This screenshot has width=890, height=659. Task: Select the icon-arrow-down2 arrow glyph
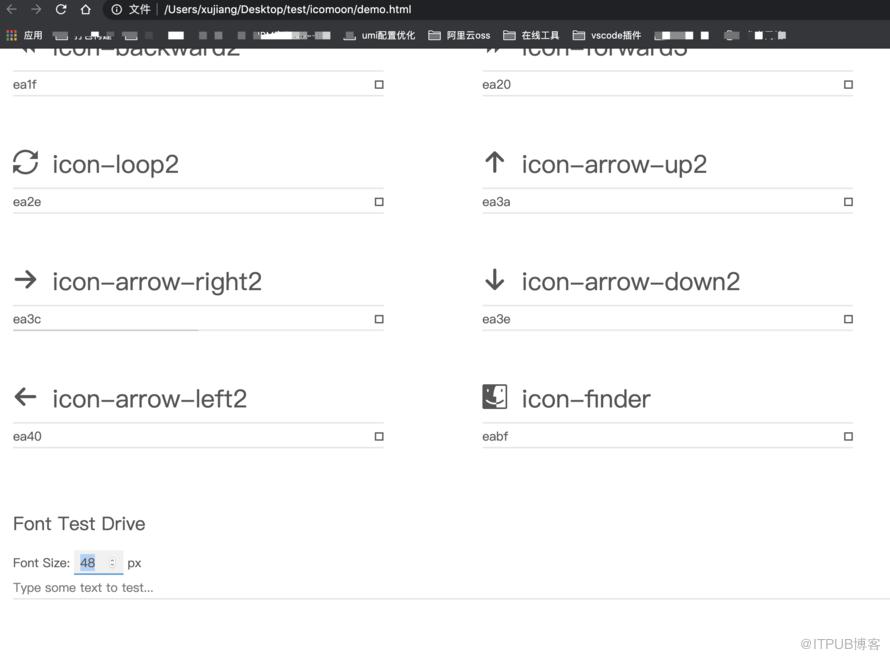click(494, 279)
